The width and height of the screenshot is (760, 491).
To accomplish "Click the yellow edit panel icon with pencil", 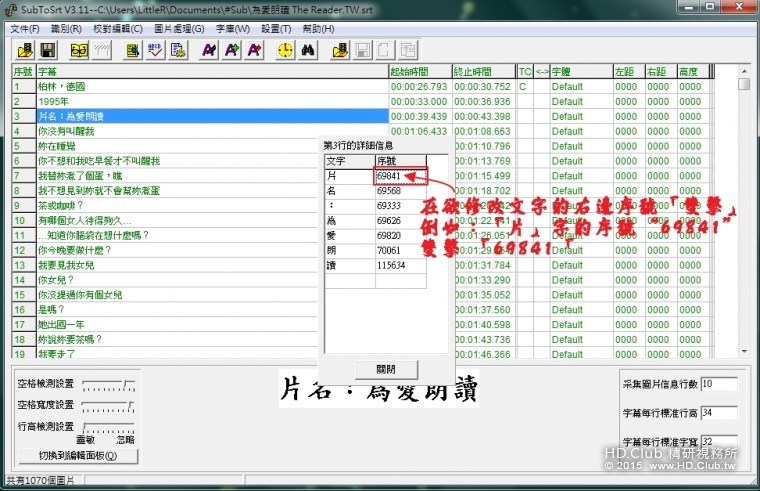I will [x=132, y=50].
